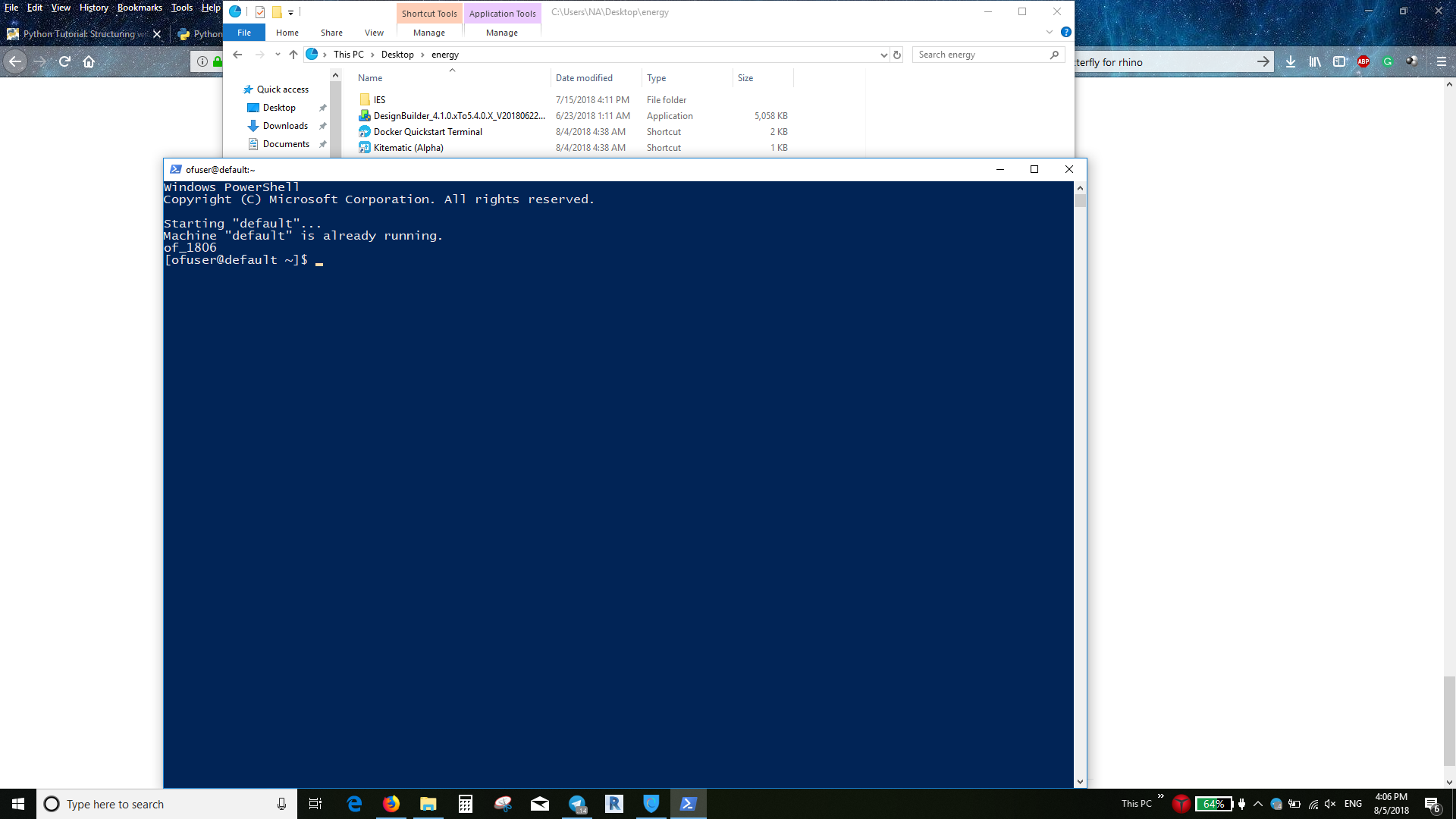Open the Grammarly extension in Firefox
The image size is (1456, 819).
1388,62
